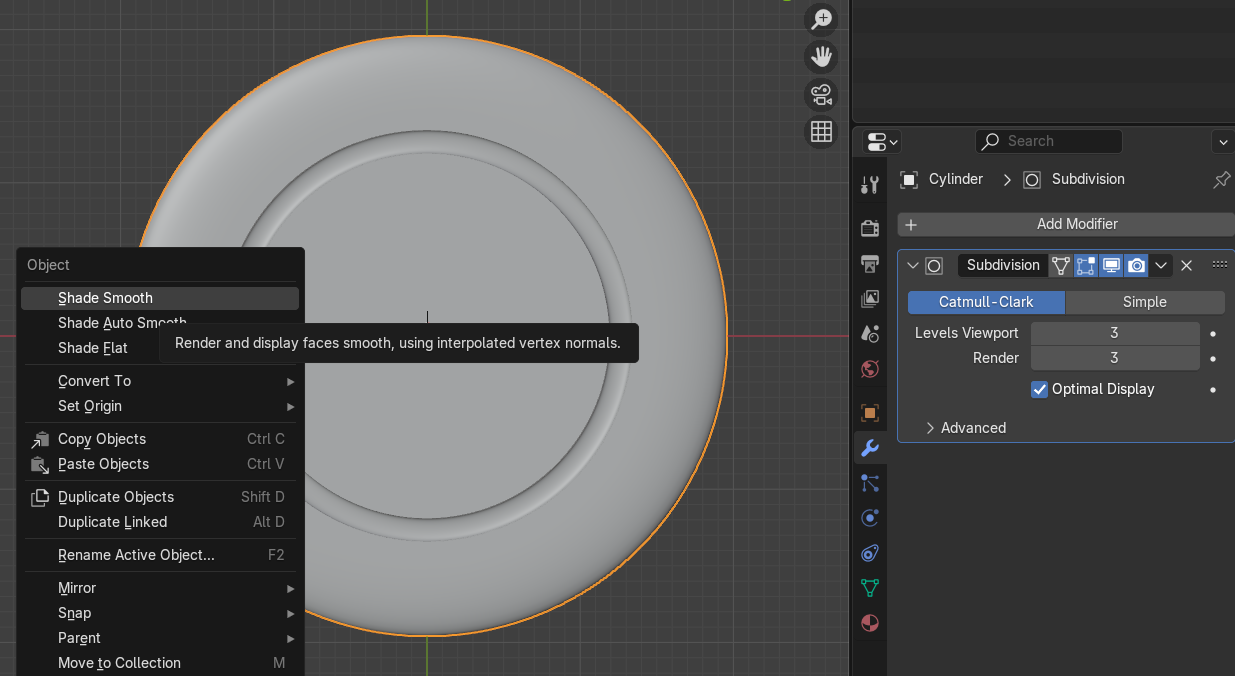Toggle modifier display in Edit Mode
Image resolution: width=1235 pixels, height=676 pixels.
click(x=1086, y=265)
